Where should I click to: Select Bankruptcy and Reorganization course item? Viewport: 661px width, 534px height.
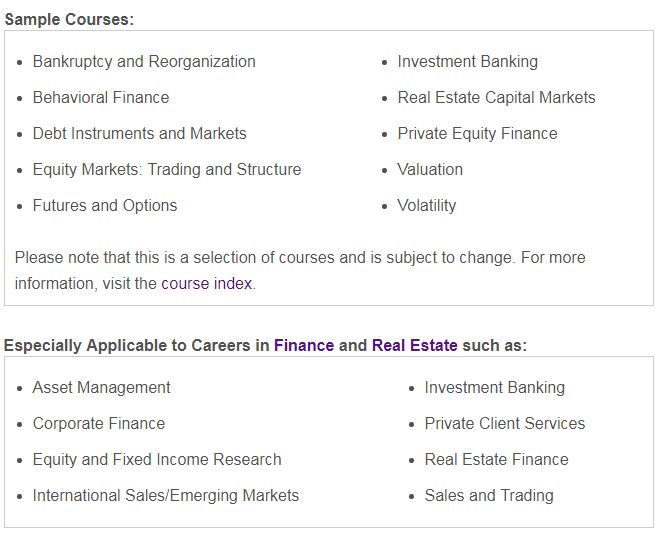[144, 62]
